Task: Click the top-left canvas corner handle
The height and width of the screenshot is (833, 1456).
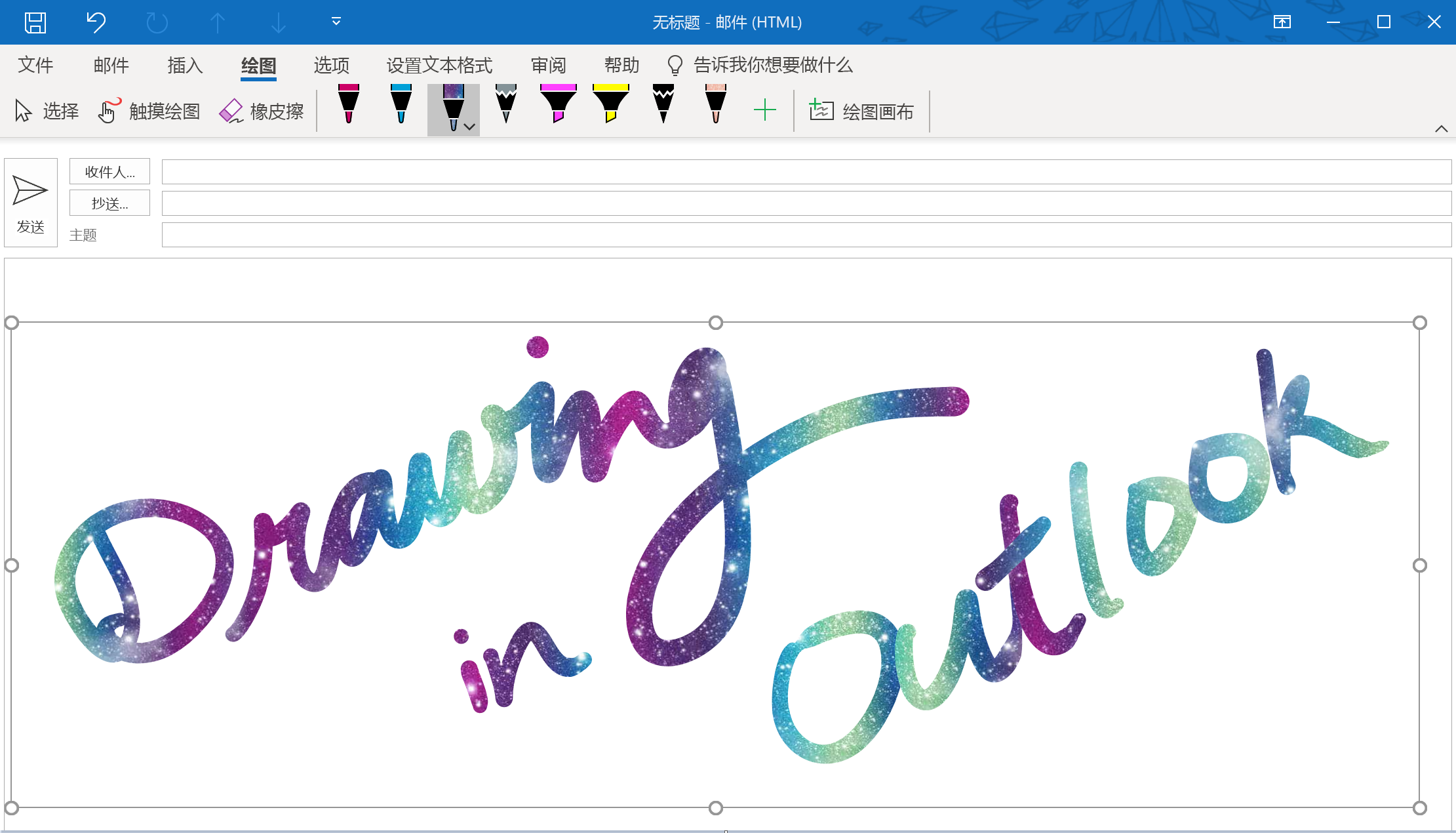Action: 11,323
